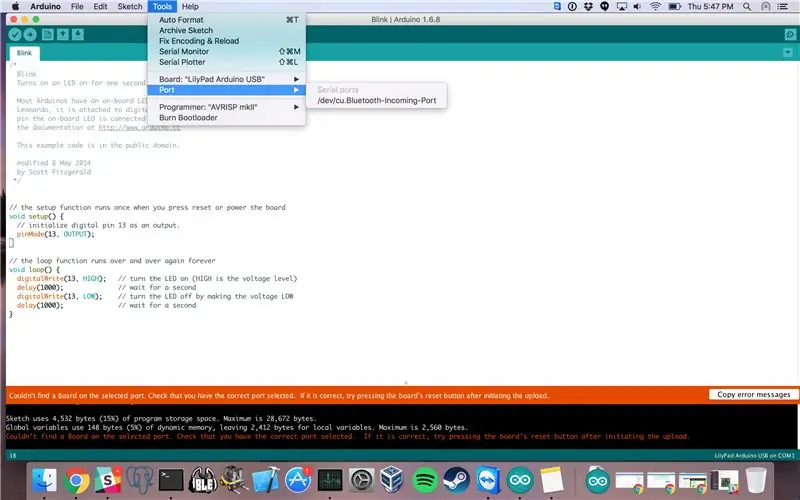The image size is (800, 500).
Task: Open the Edit menu
Action: click(100, 7)
